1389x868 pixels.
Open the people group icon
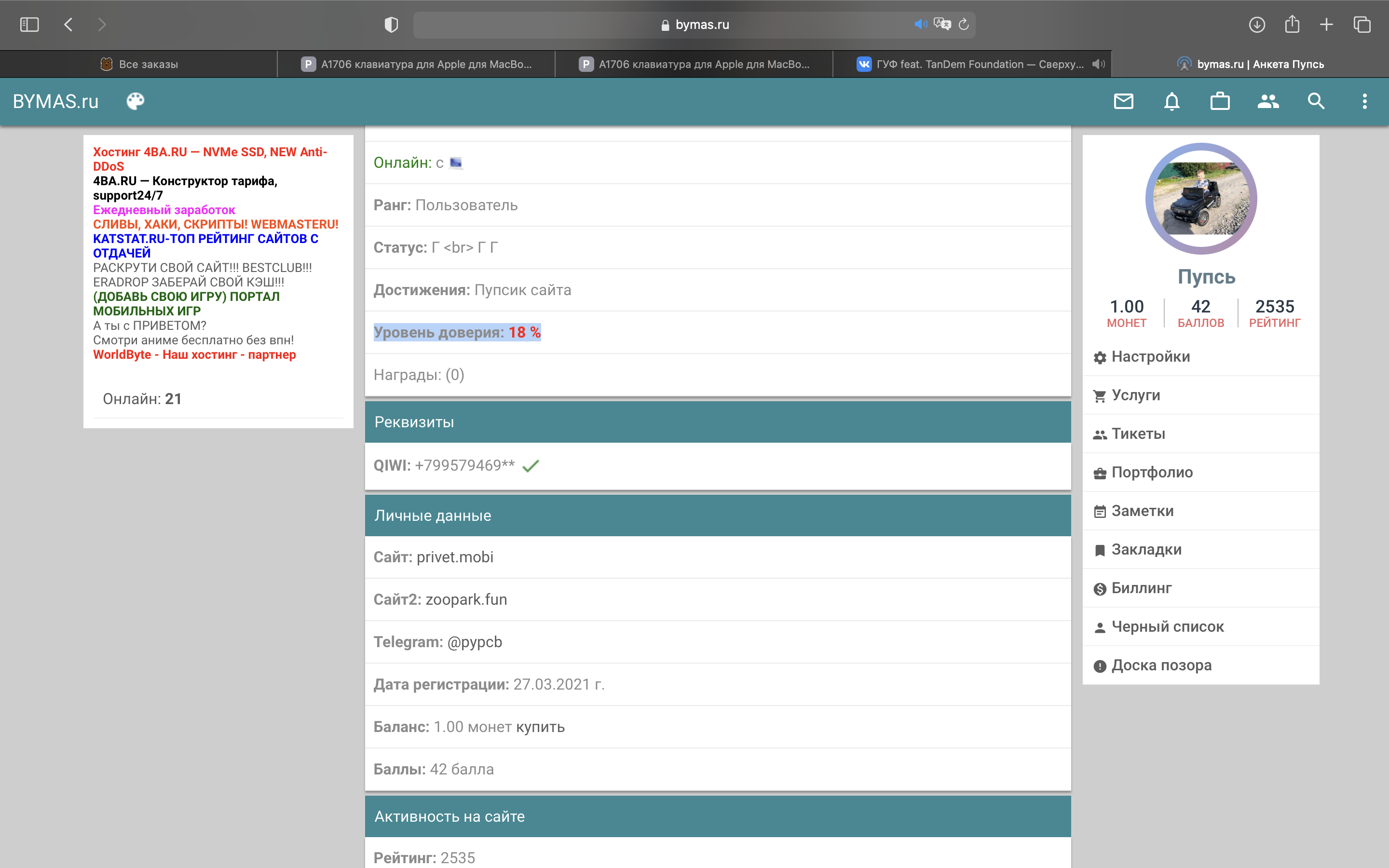click(1268, 102)
